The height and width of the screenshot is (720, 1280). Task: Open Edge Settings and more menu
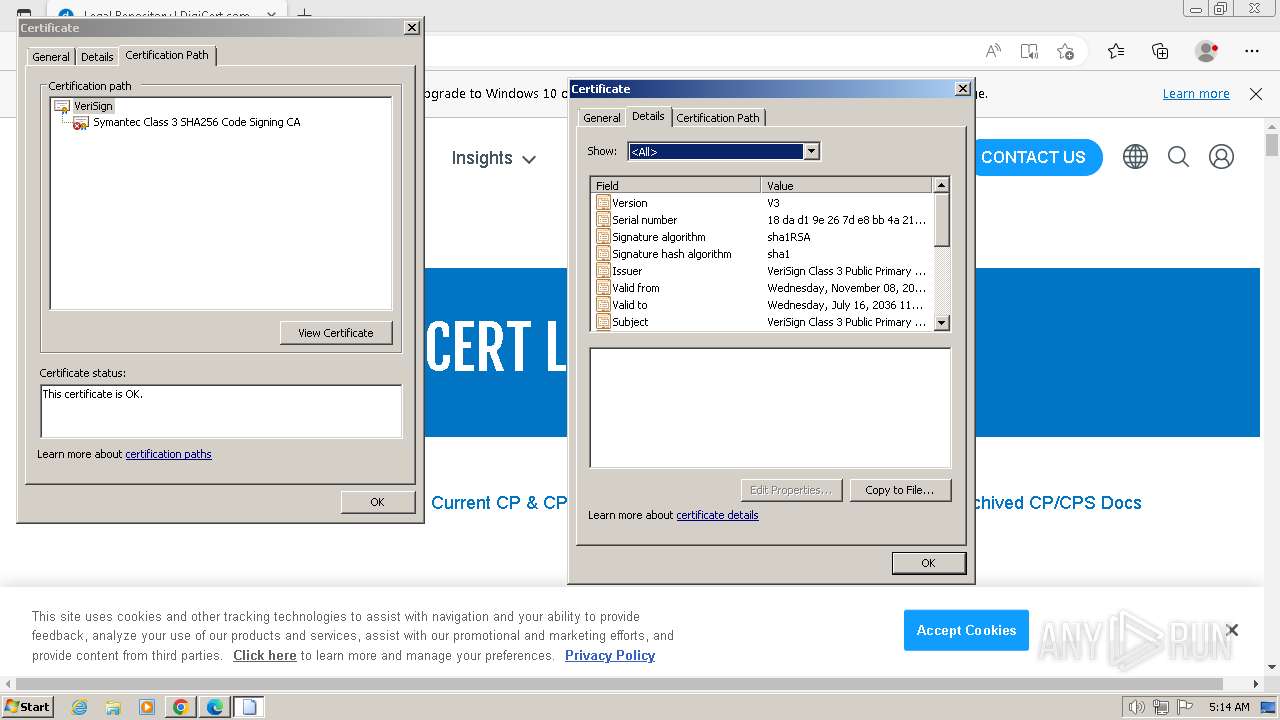(1252, 51)
